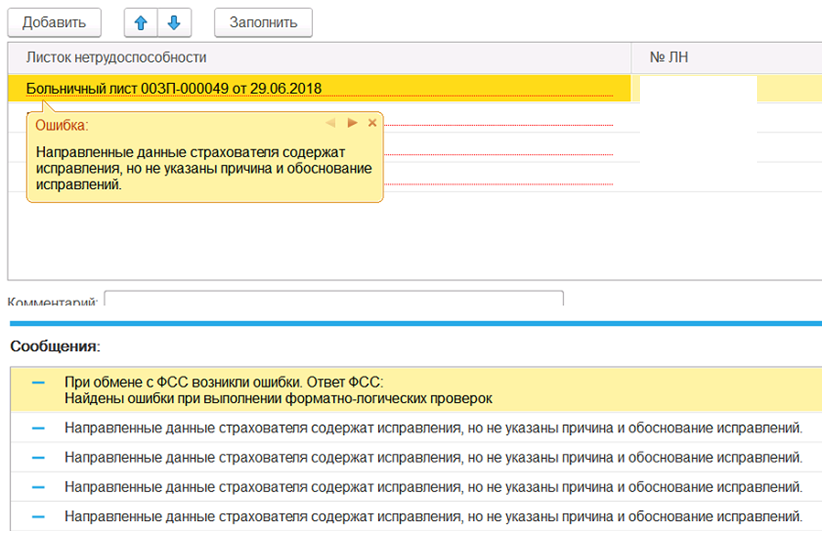Click the error description text in the tooltip
823x534 pixels.
204,168
